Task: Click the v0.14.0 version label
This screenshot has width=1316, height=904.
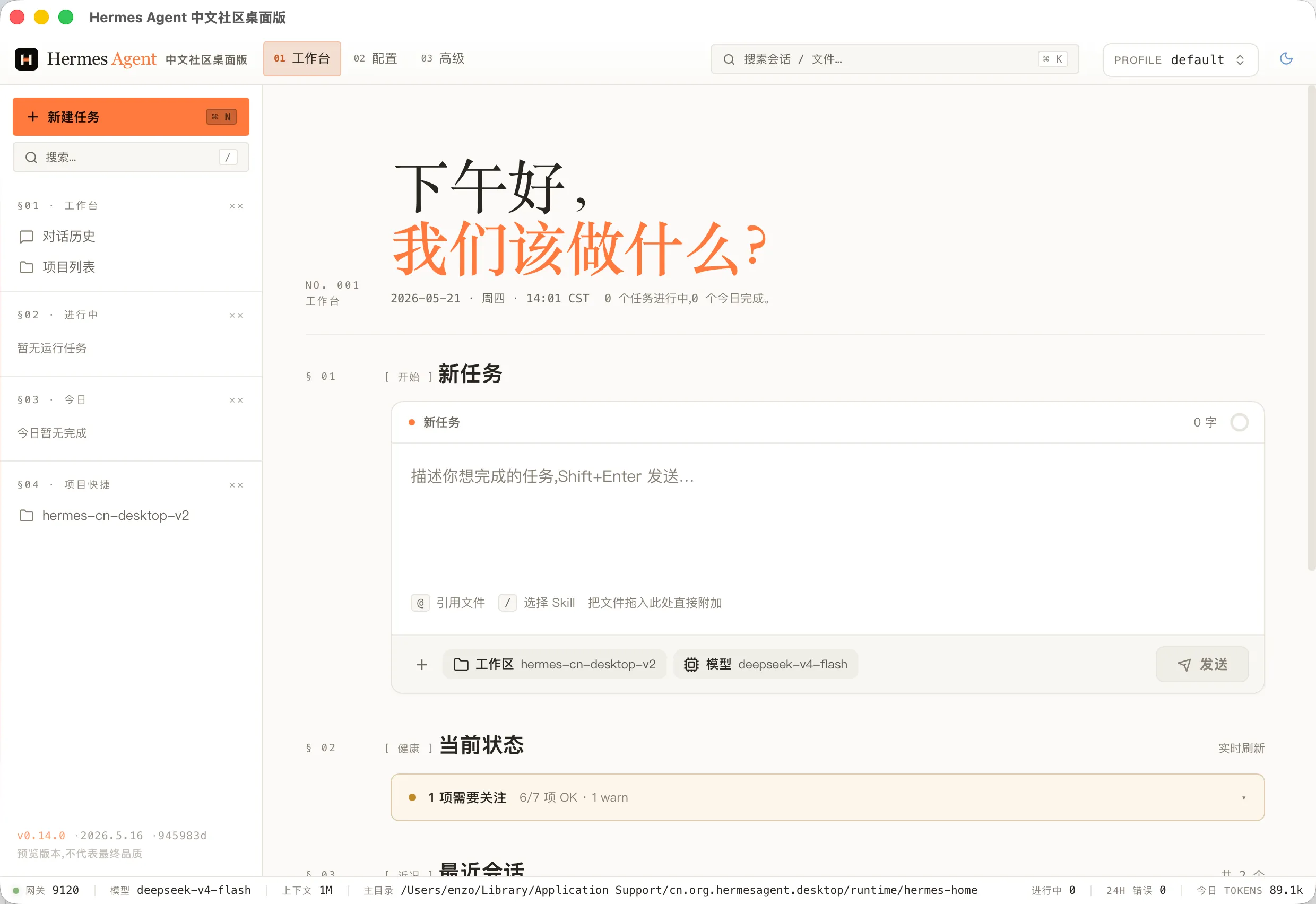Action: [x=41, y=836]
